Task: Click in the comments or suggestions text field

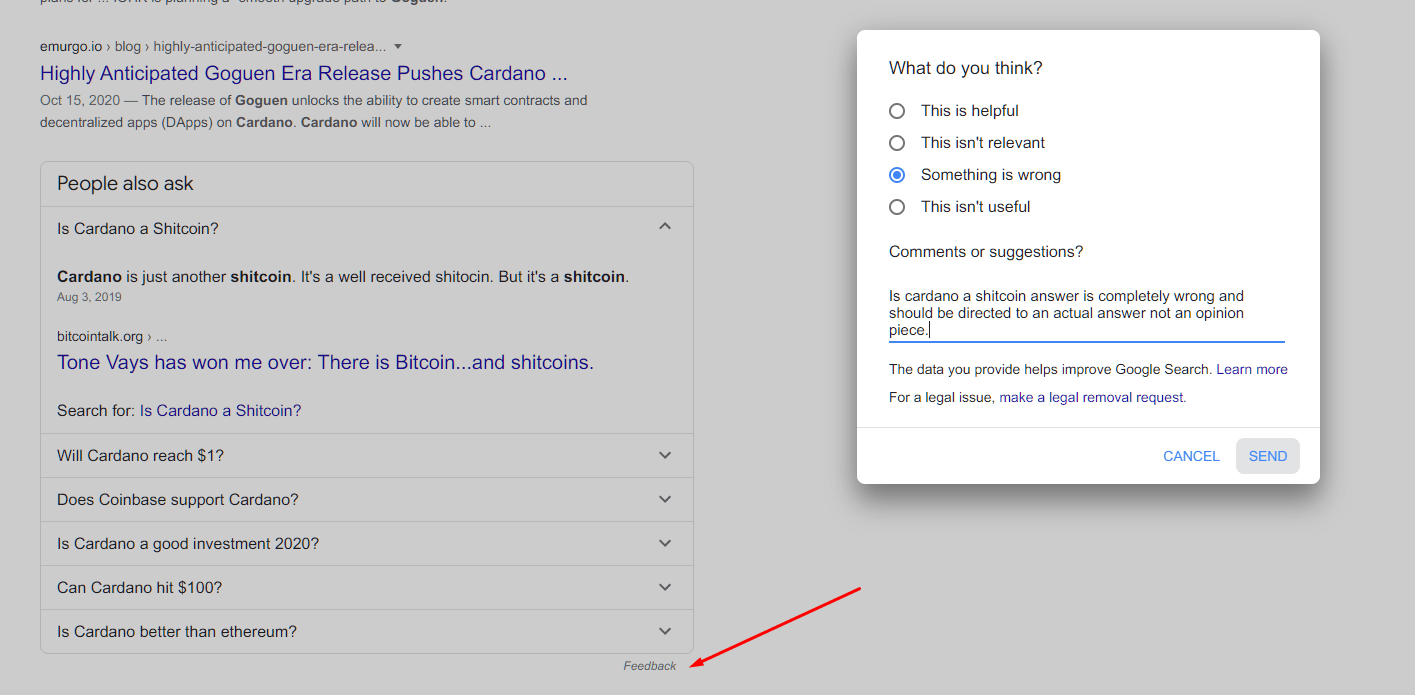Action: click(1086, 313)
